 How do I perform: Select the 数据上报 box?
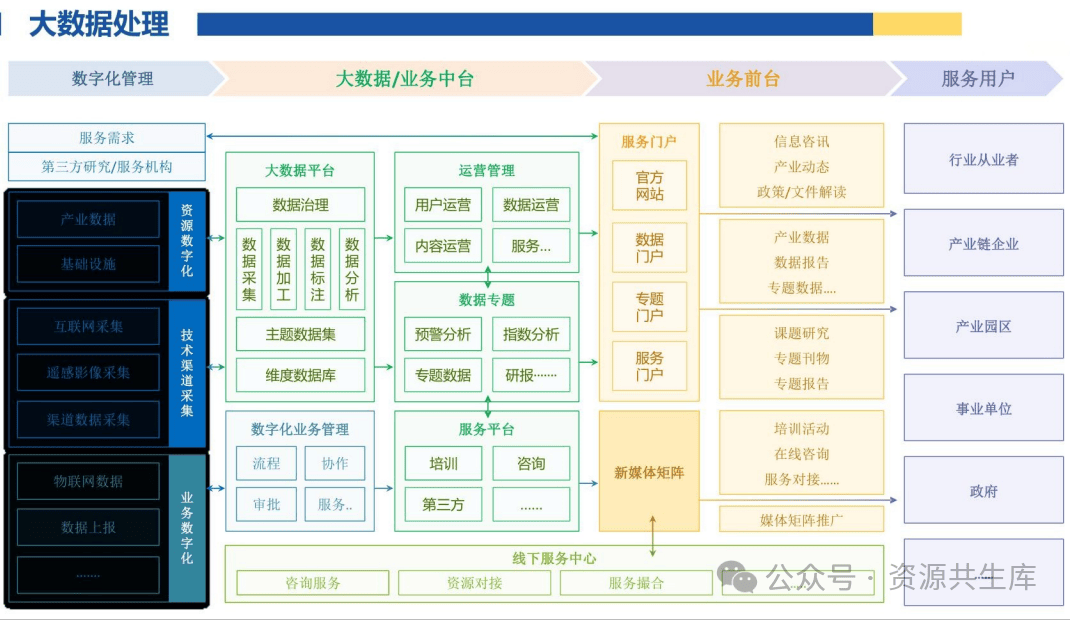click(88, 527)
